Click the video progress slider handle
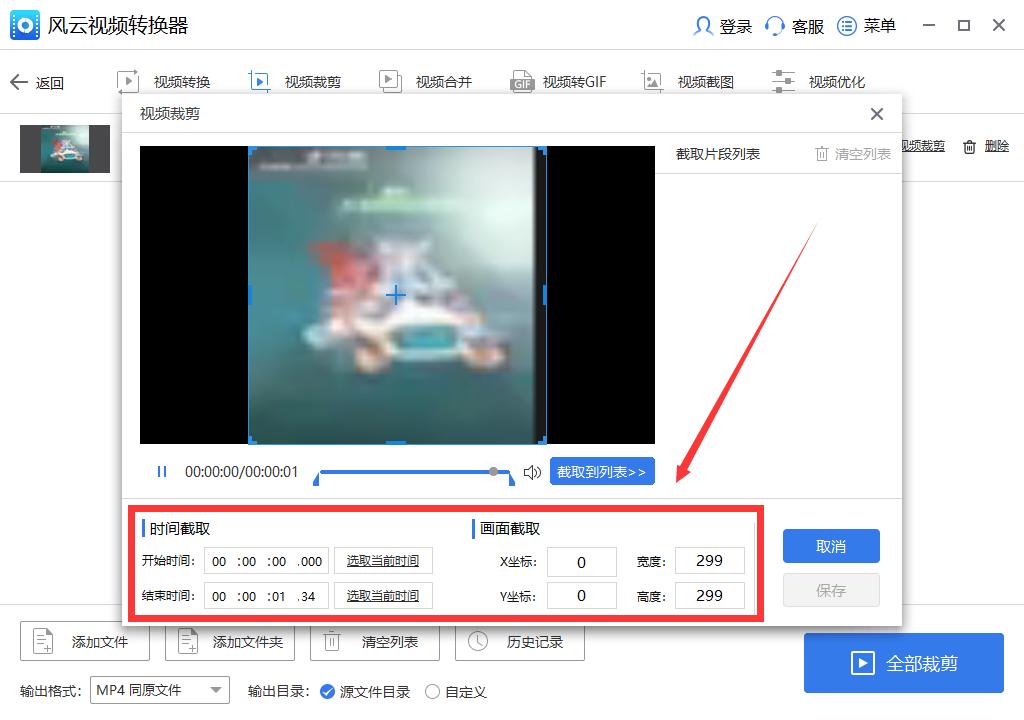1024x720 pixels. [x=494, y=470]
